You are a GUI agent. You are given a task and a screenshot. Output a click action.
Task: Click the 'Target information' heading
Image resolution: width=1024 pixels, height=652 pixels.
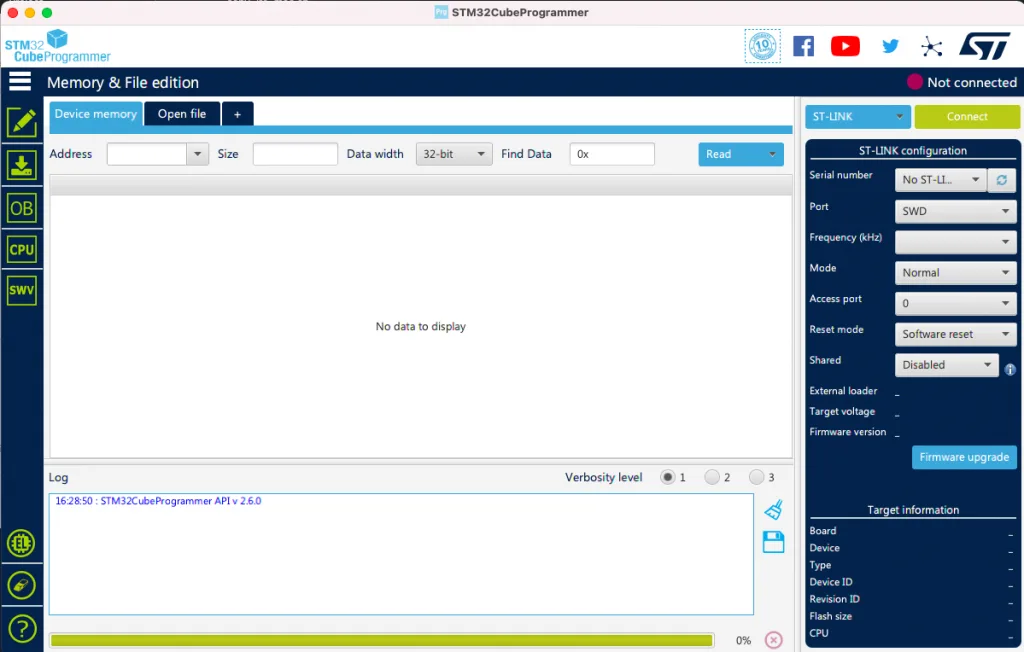point(913,510)
